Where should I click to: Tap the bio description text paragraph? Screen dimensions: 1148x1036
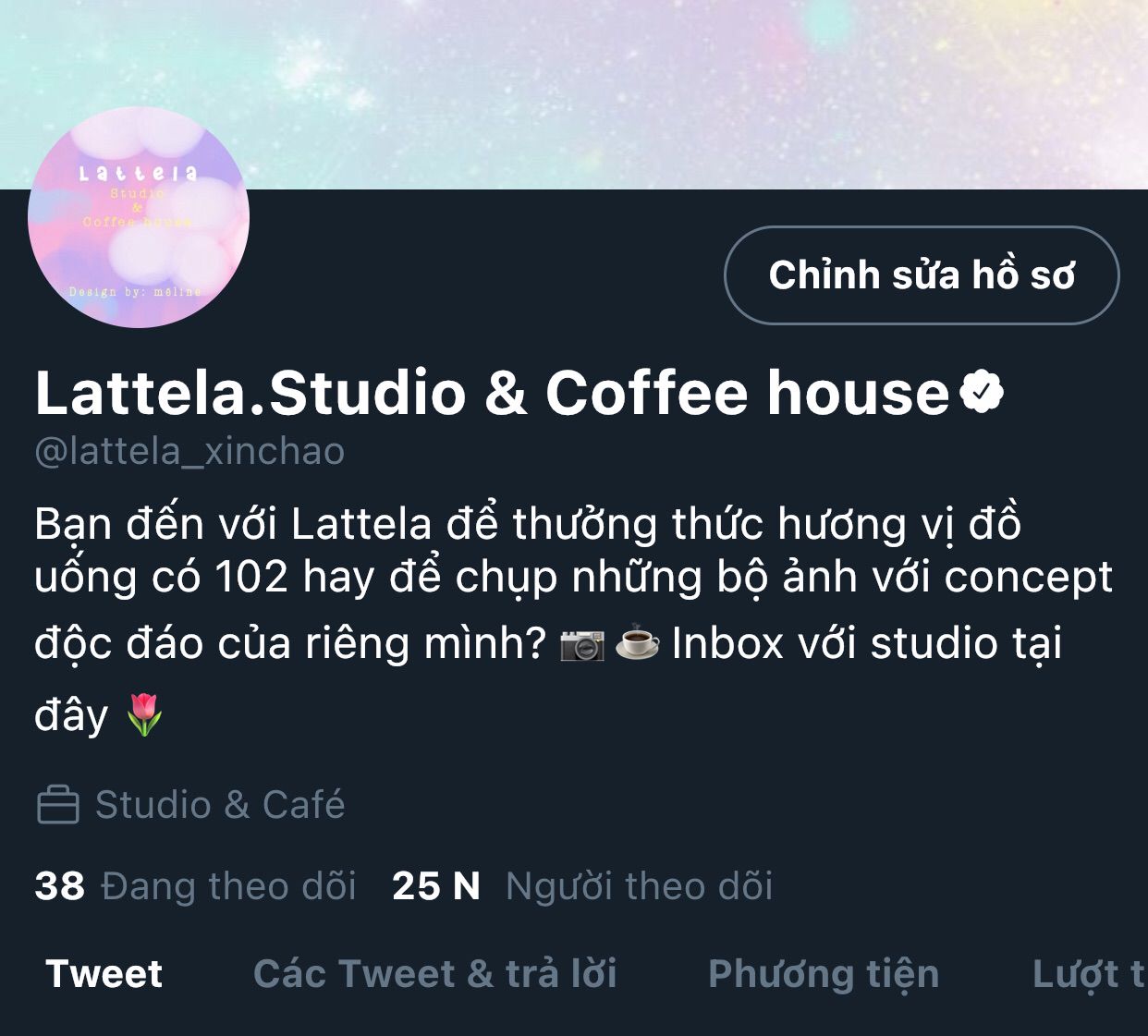(573, 619)
